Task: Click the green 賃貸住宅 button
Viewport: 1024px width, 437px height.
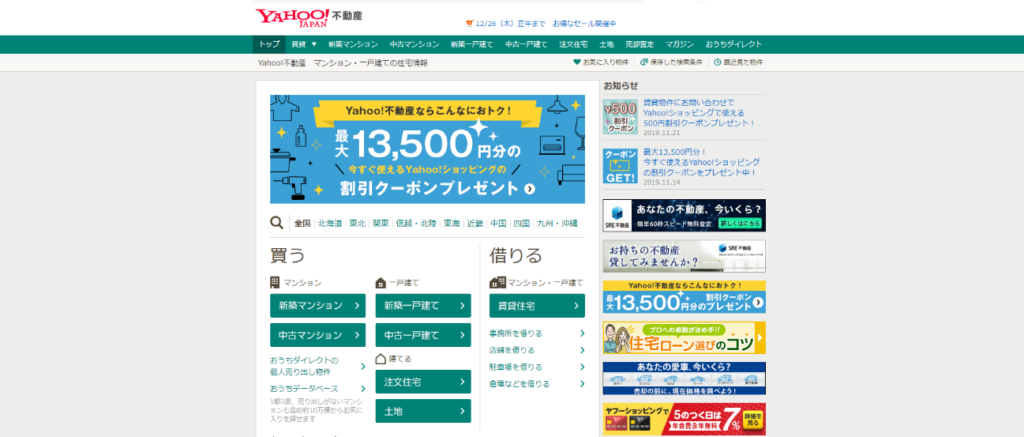Action: pyautogui.click(x=537, y=305)
